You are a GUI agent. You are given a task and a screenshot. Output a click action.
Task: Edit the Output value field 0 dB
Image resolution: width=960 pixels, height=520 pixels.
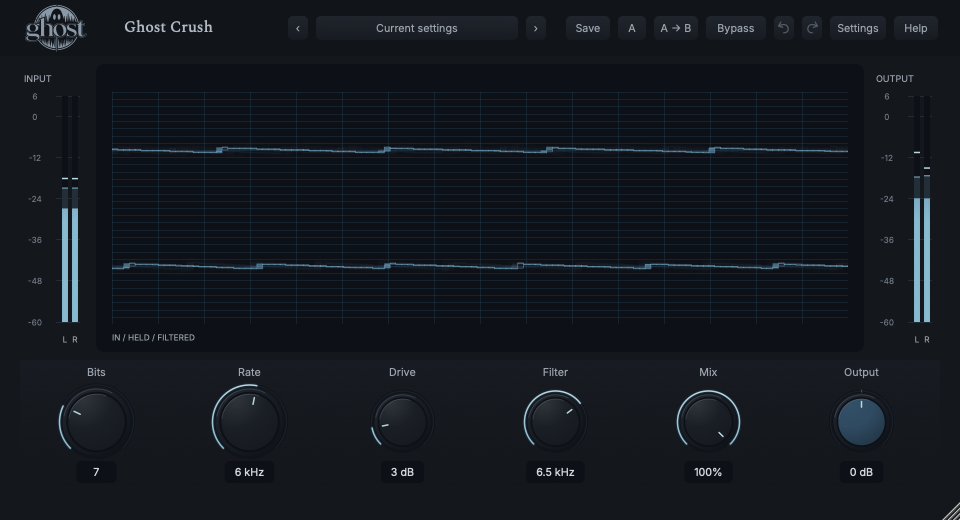pos(861,472)
